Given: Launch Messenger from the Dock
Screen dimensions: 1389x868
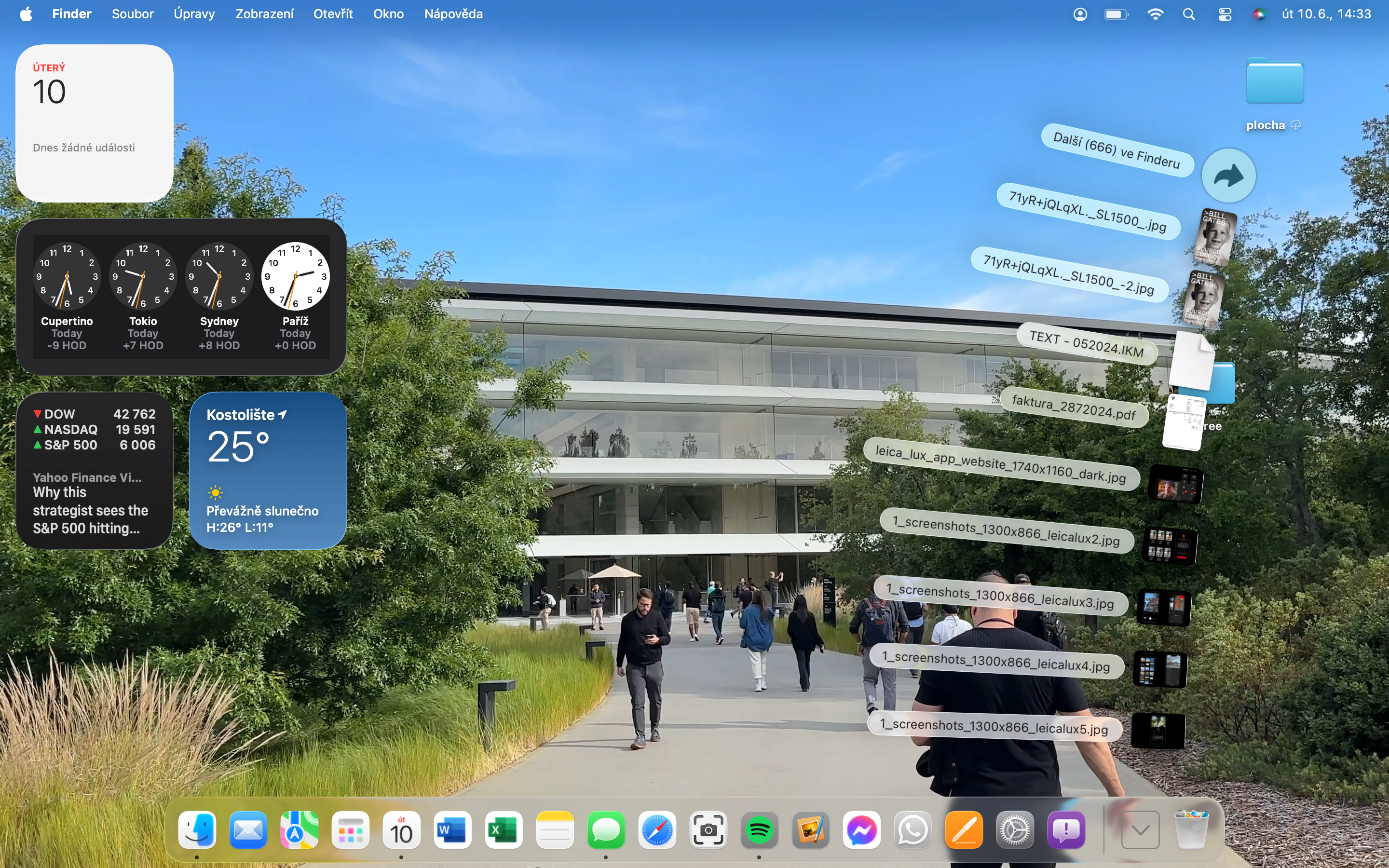Looking at the screenshot, I should pos(861,830).
